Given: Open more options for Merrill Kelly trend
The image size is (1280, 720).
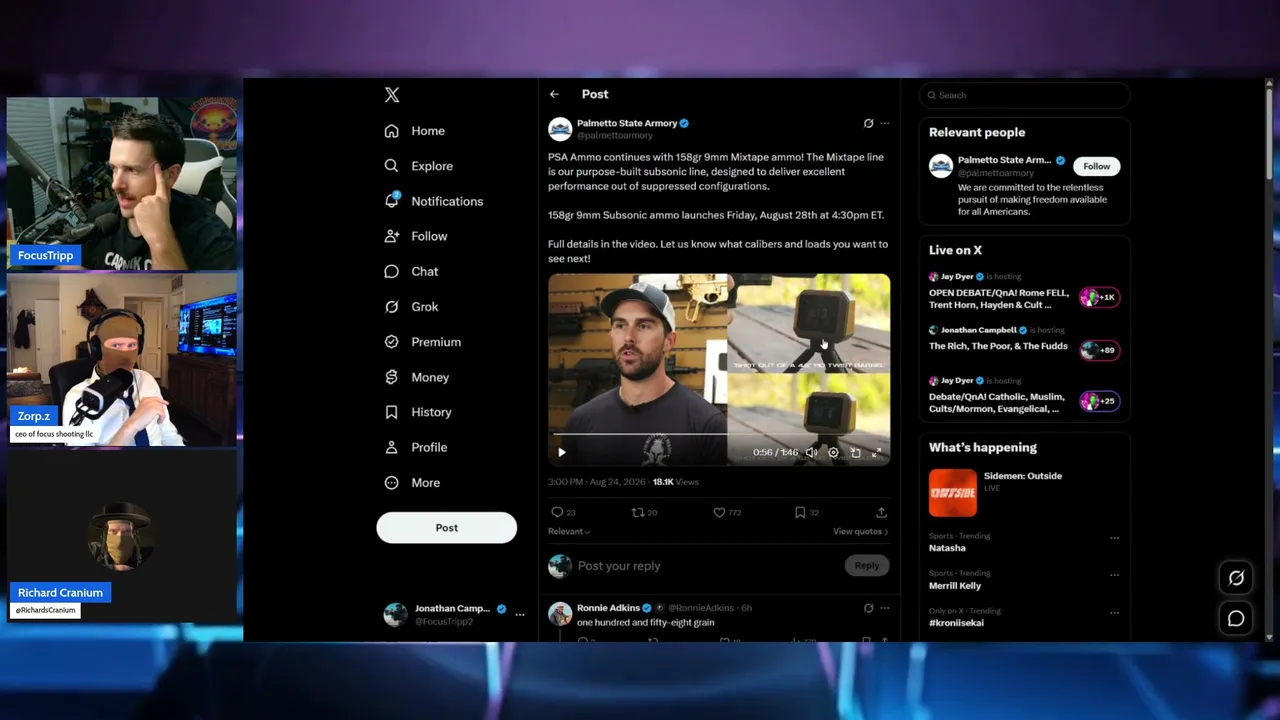Looking at the screenshot, I should click(1114, 575).
